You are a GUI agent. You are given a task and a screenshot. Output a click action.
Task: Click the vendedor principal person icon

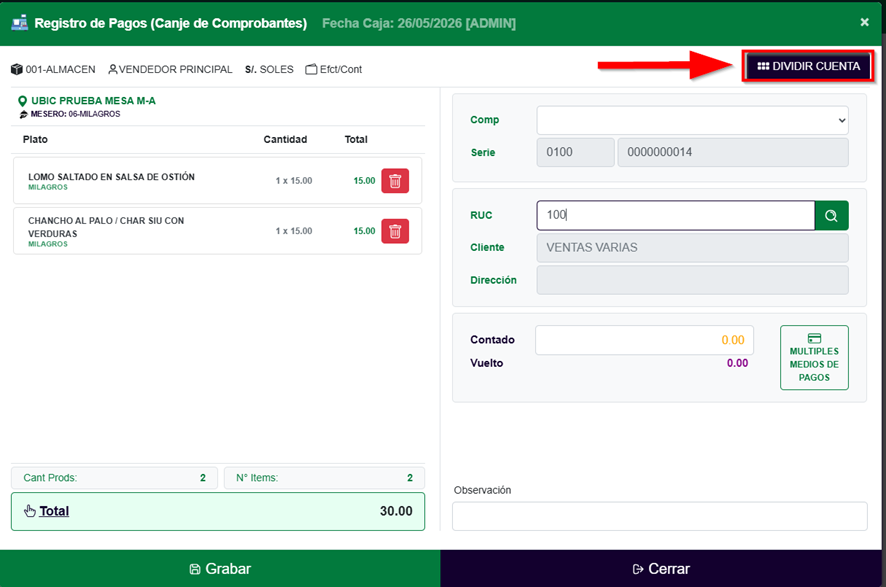112,69
